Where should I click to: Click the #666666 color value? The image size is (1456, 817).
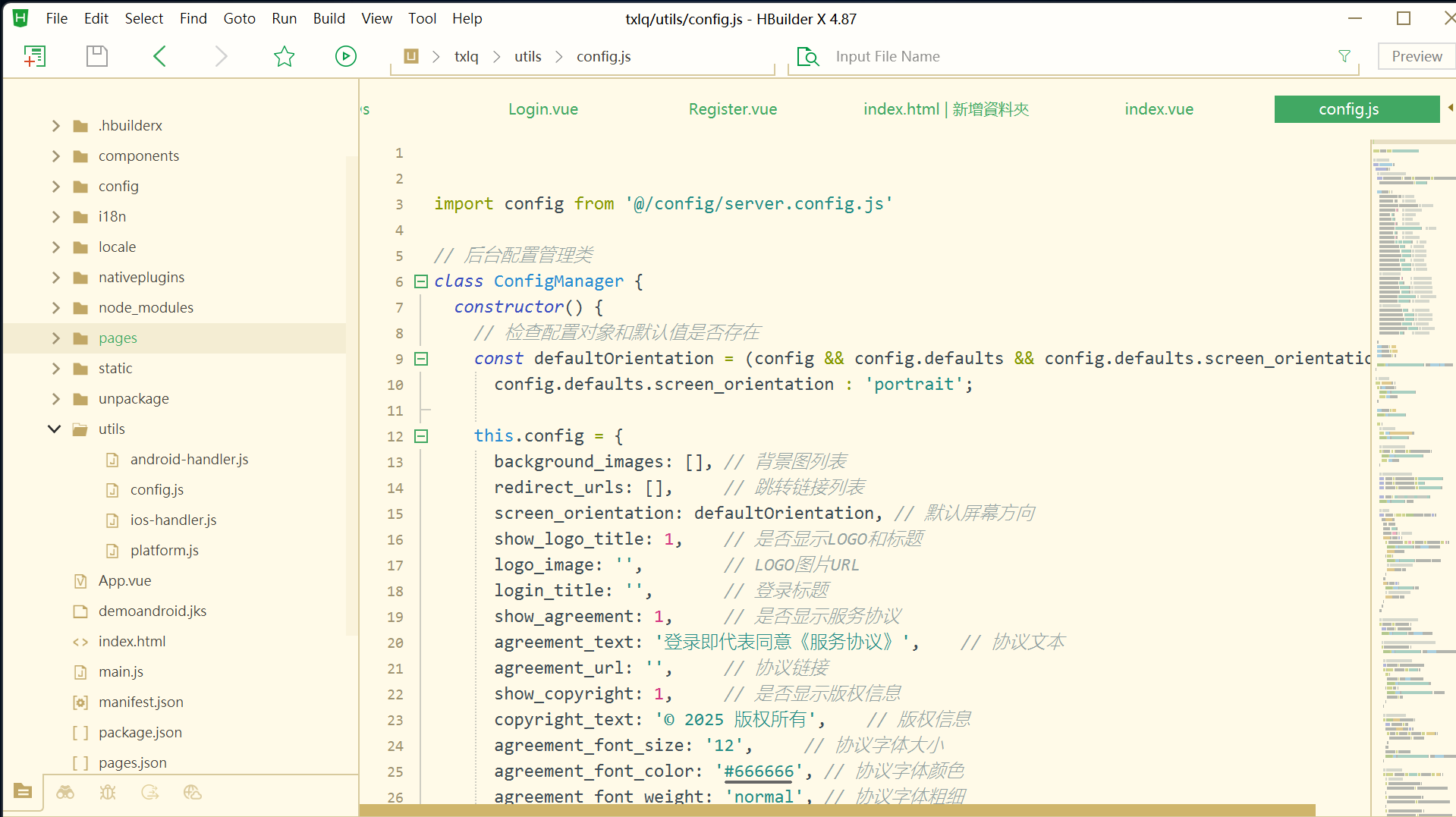tap(758, 771)
